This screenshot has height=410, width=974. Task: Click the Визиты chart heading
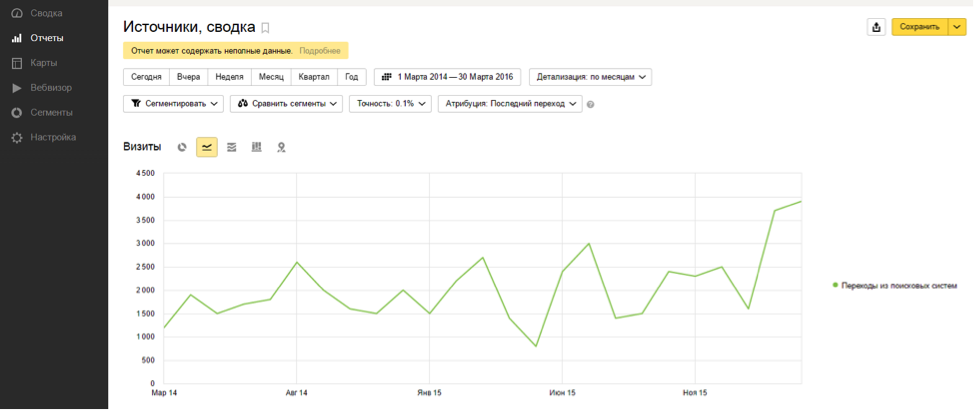pos(142,147)
